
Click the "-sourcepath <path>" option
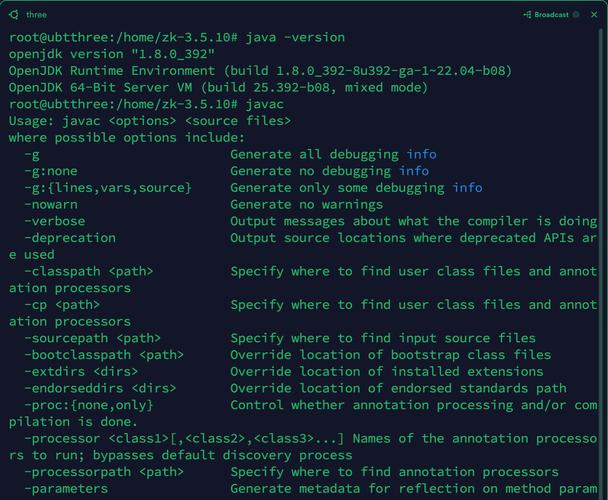click(x=92, y=338)
